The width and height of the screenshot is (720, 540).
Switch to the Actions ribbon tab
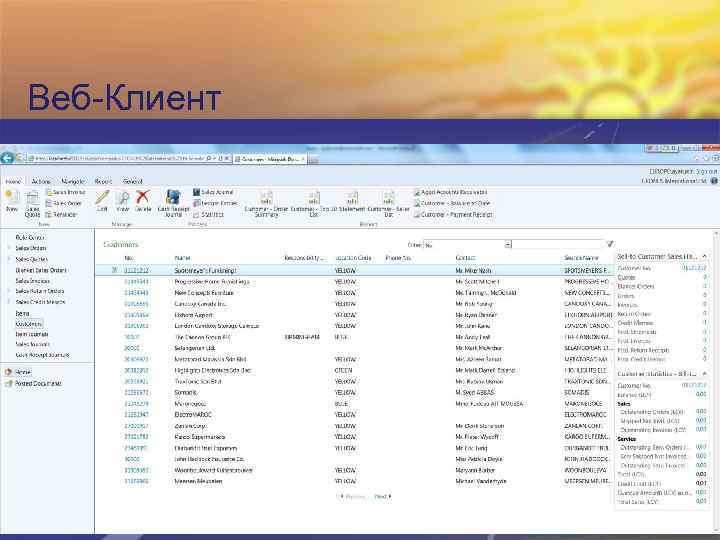(41, 181)
